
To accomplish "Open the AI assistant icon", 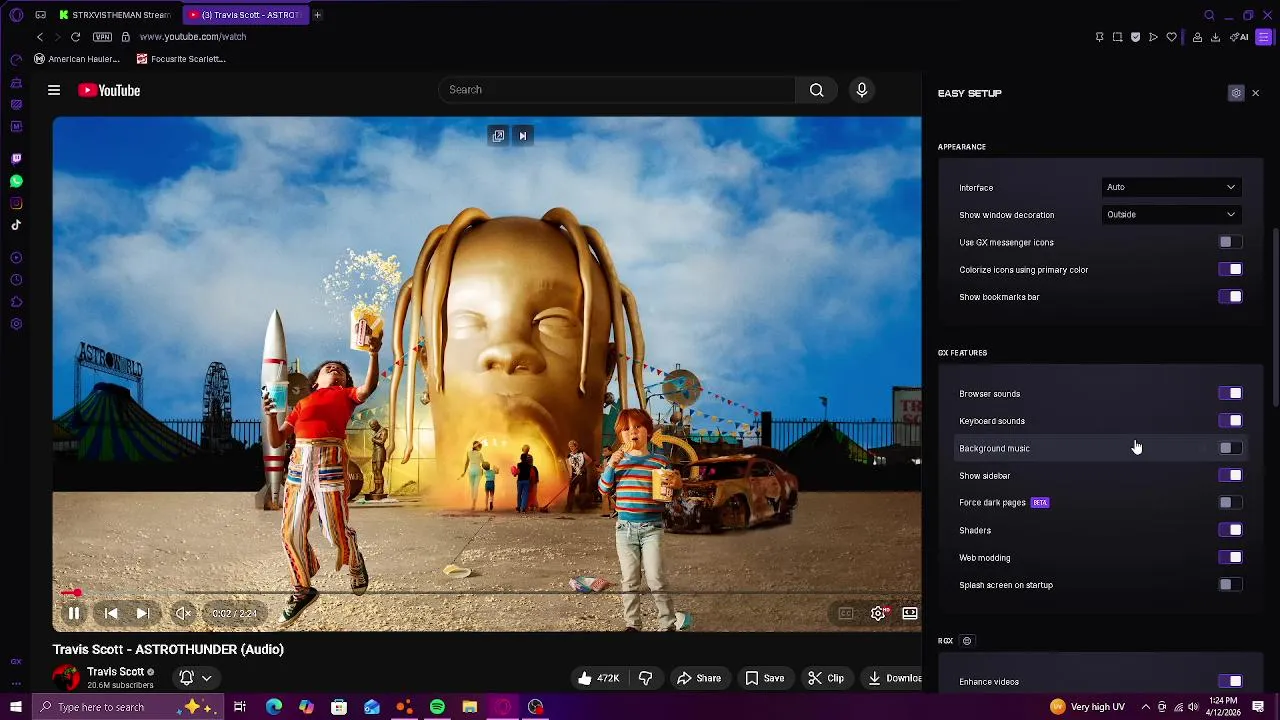I will (x=1240, y=37).
